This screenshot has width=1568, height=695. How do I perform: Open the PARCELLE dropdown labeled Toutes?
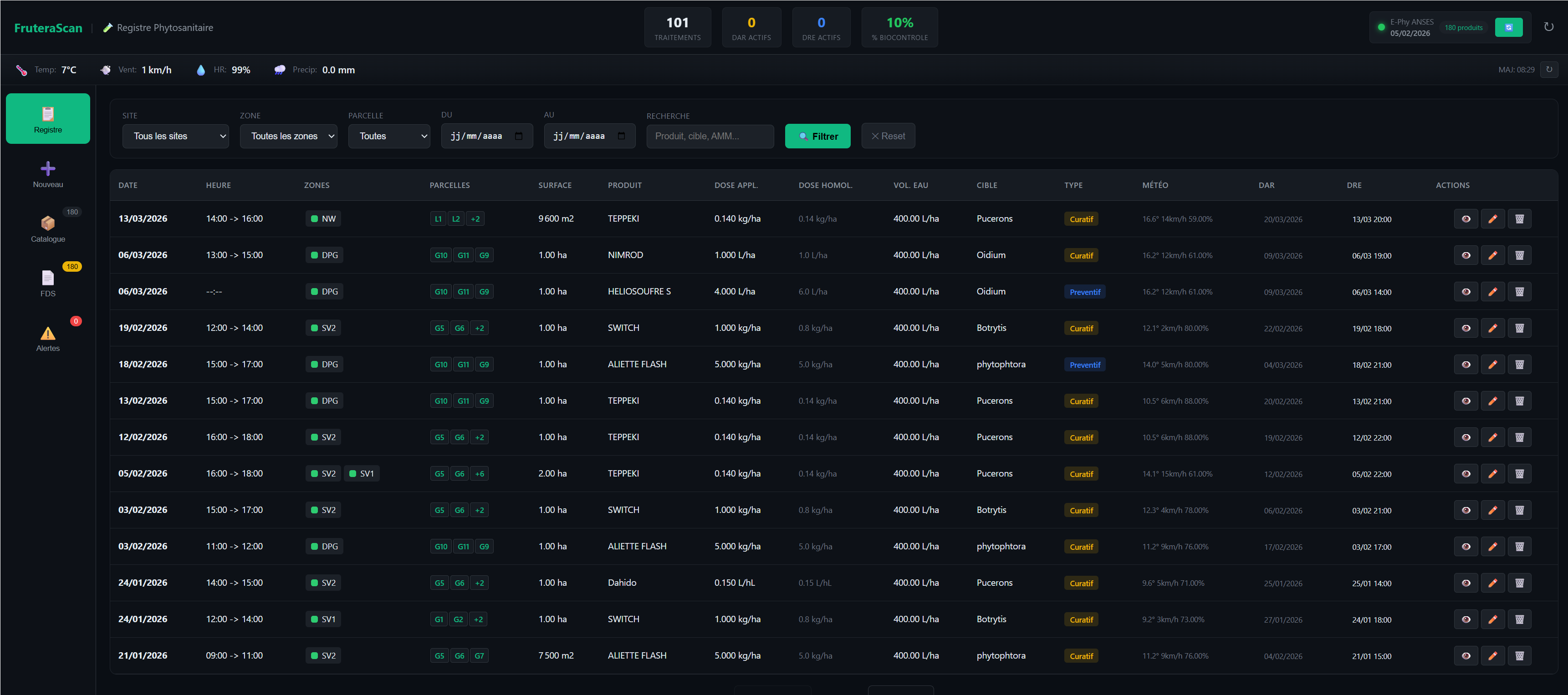(389, 136)
